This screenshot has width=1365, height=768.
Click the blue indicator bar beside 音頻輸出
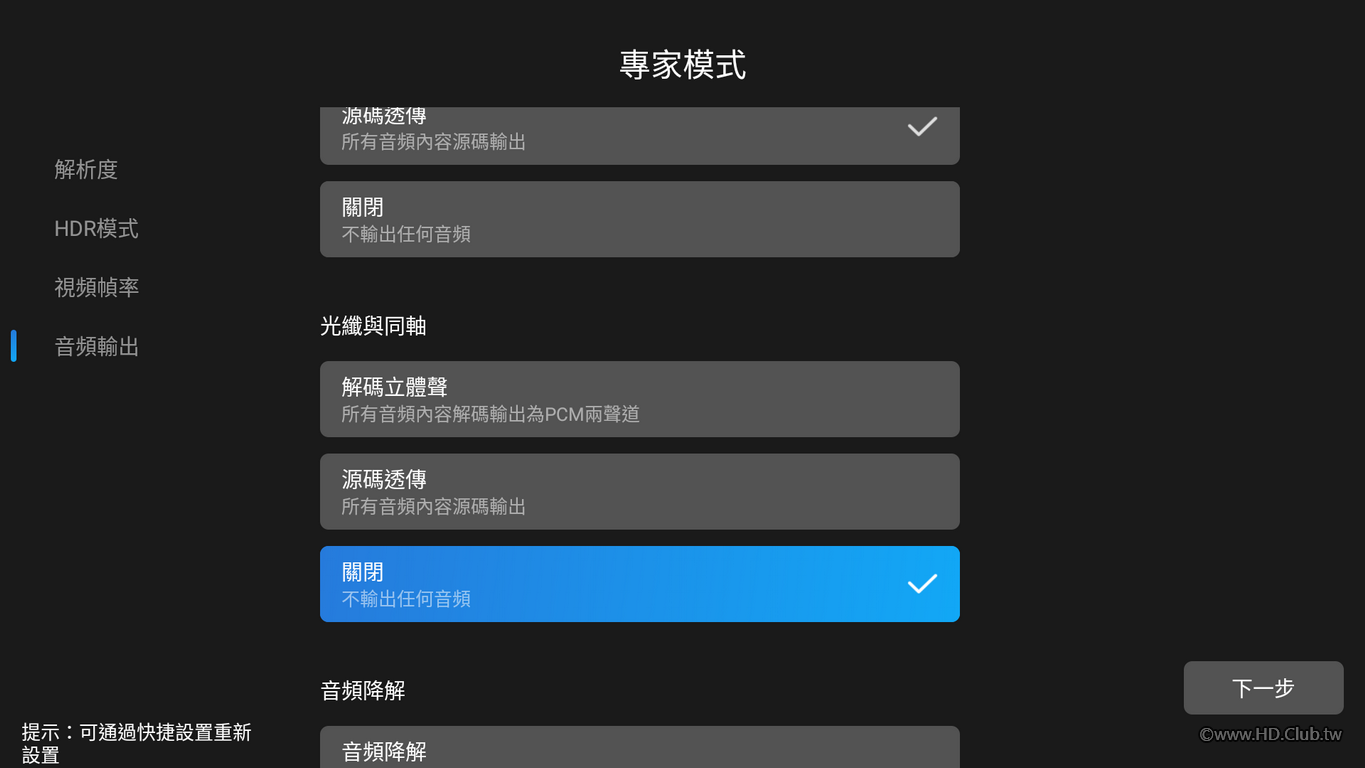click(13, 346)
